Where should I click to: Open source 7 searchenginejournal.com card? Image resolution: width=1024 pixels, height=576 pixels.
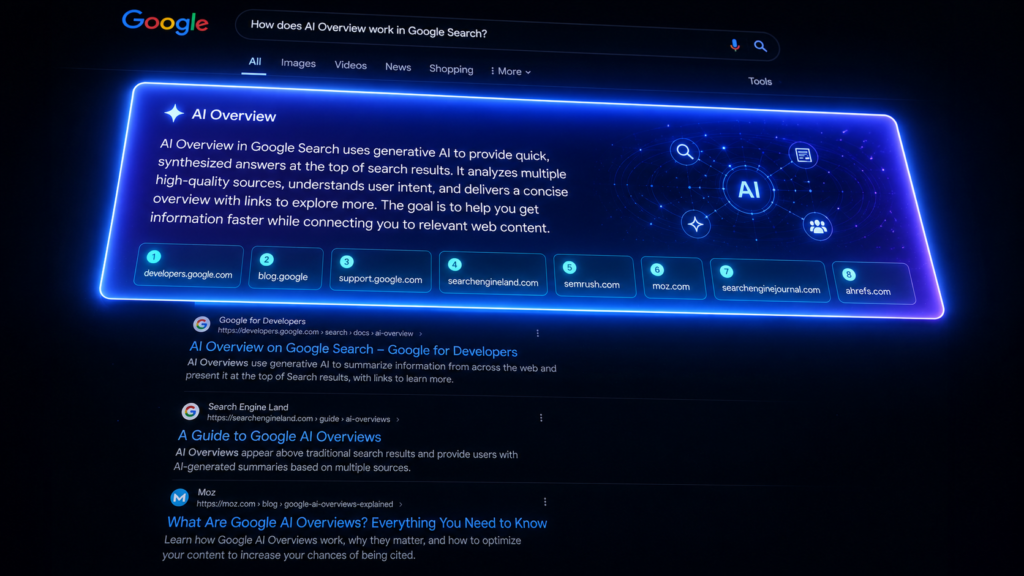tap(770, 281)
